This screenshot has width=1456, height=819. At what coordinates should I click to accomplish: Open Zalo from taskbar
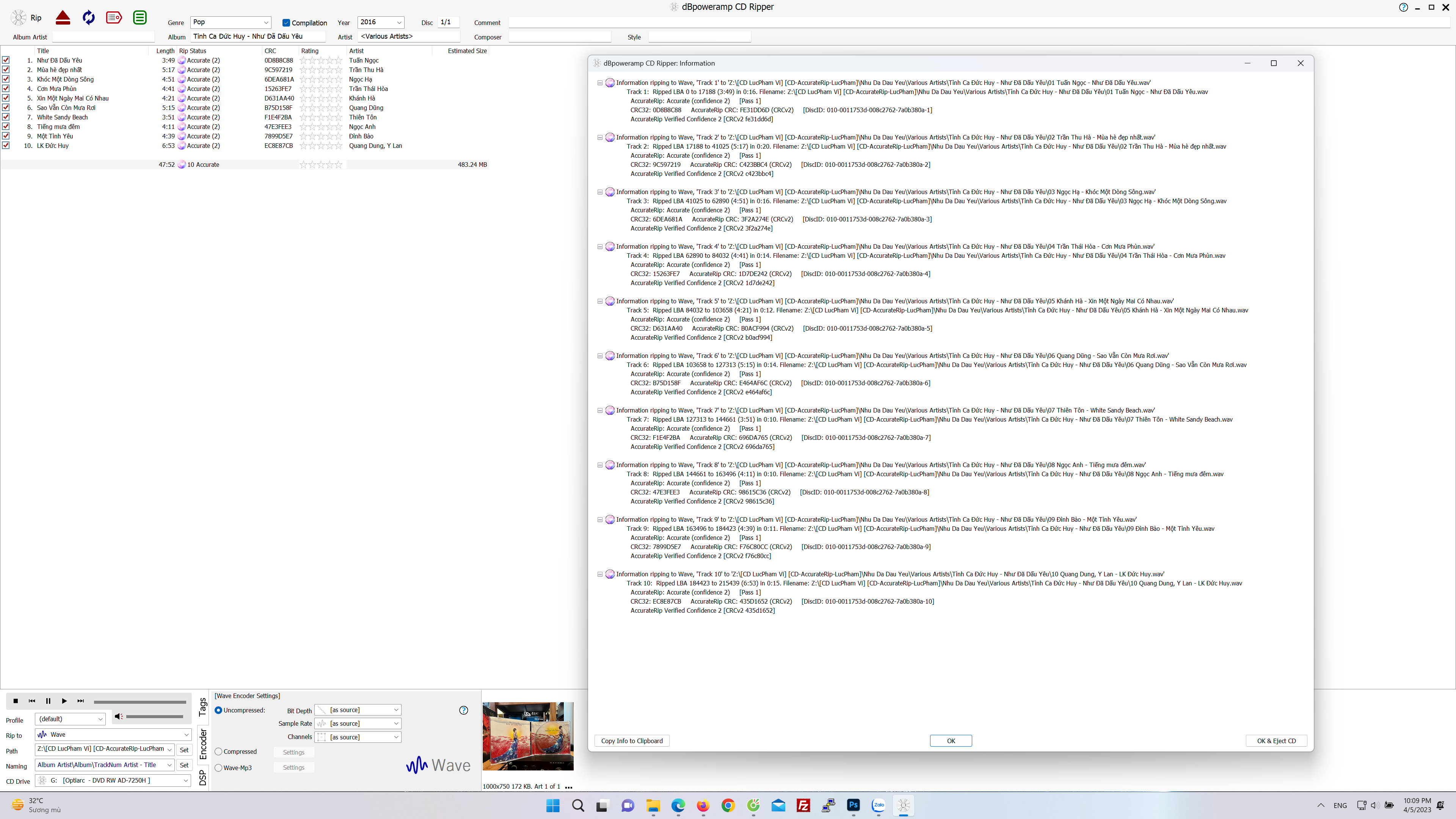pos(879,805)
